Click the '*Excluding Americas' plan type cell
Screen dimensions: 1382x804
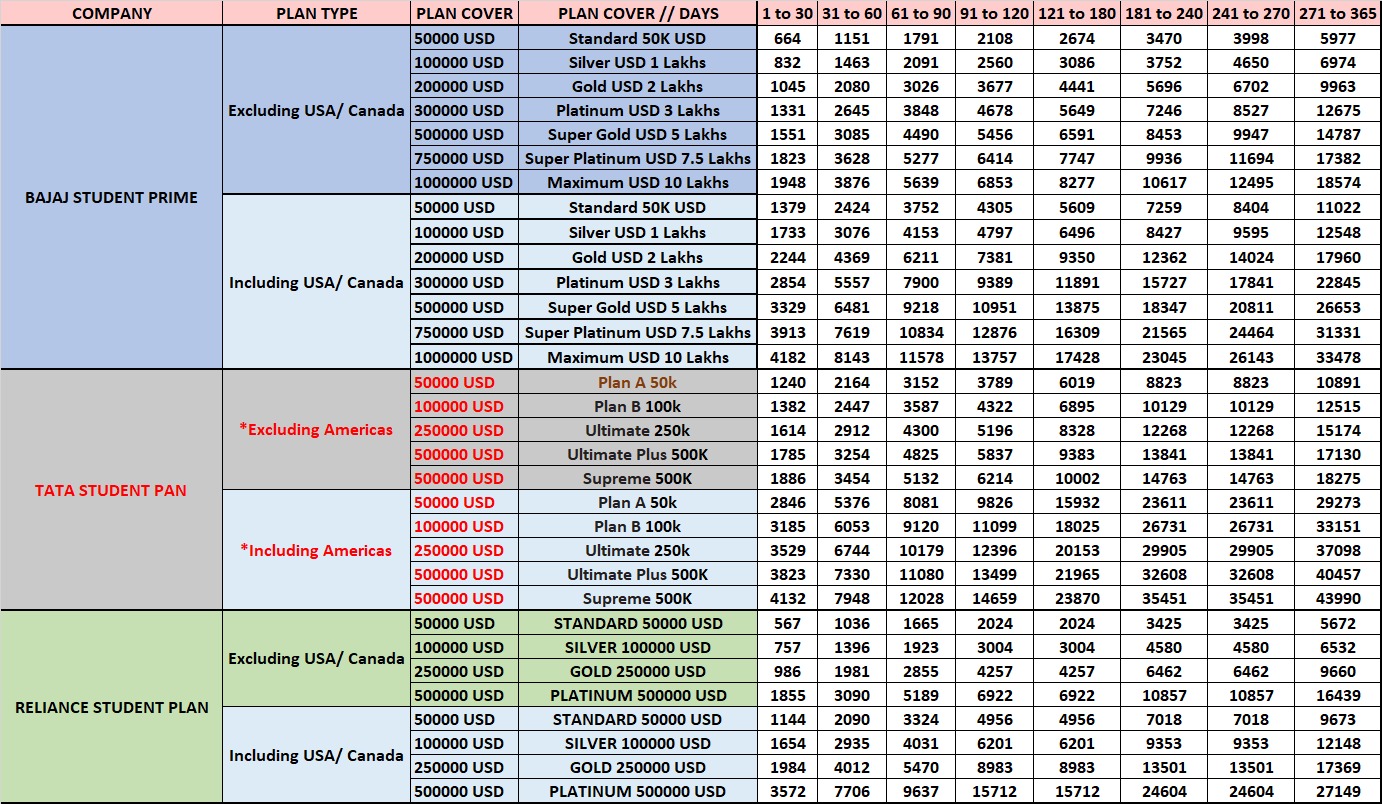pyautogui.click(x=316, y=430)
